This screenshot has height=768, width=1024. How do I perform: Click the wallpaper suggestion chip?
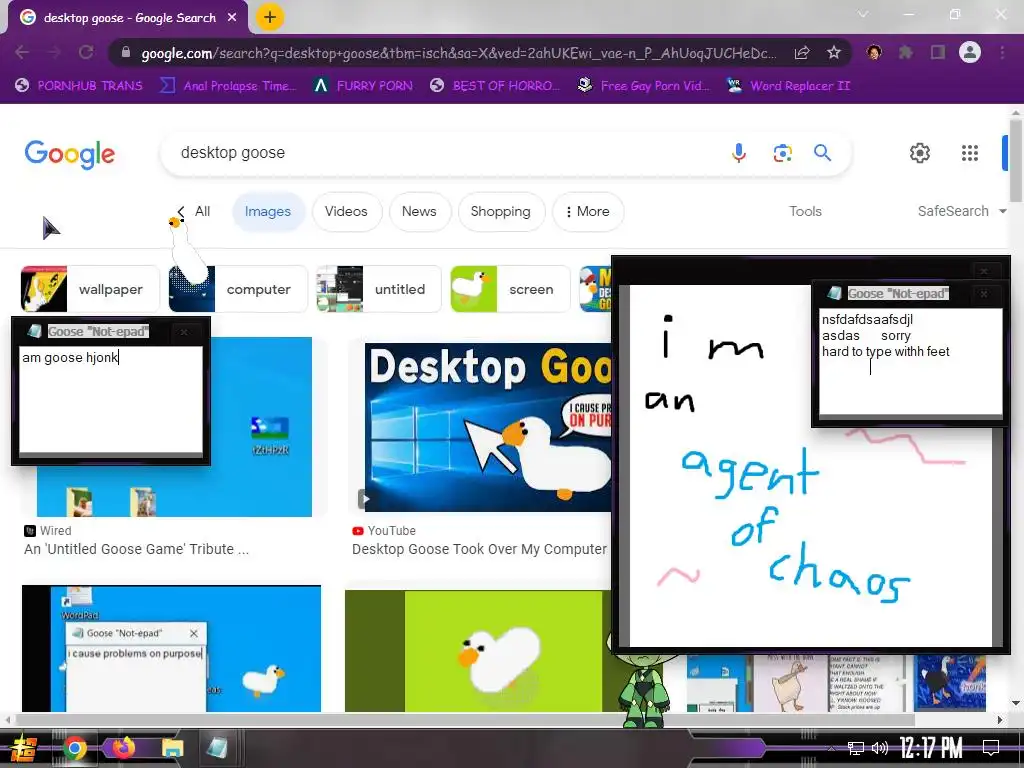[x=90, y=289]
